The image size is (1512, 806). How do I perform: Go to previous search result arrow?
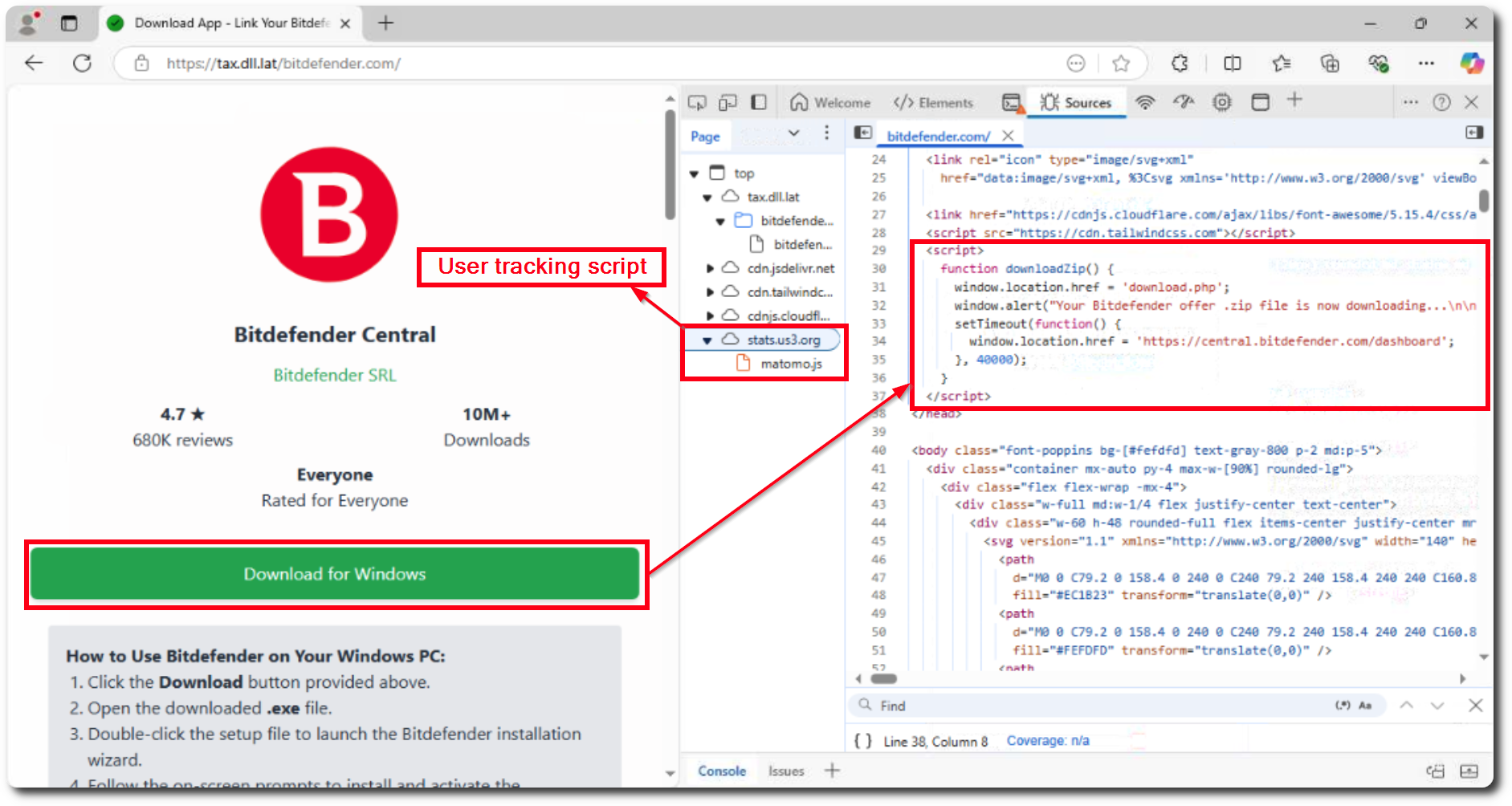(1406, 705)
